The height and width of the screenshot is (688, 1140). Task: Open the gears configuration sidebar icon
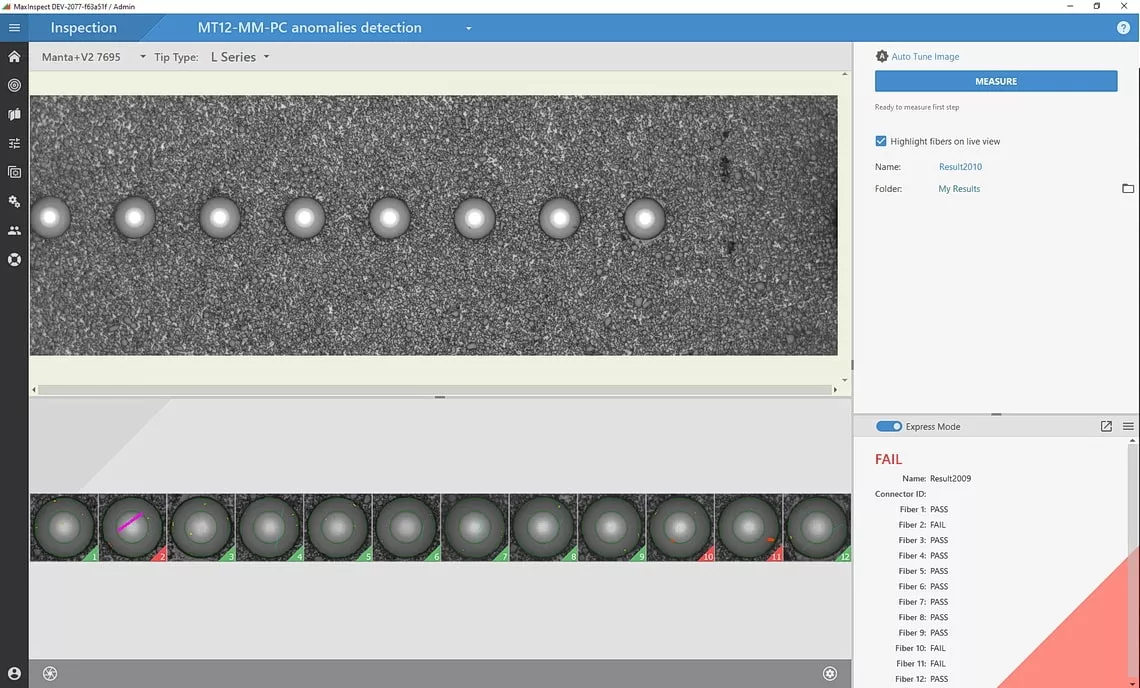15,201
